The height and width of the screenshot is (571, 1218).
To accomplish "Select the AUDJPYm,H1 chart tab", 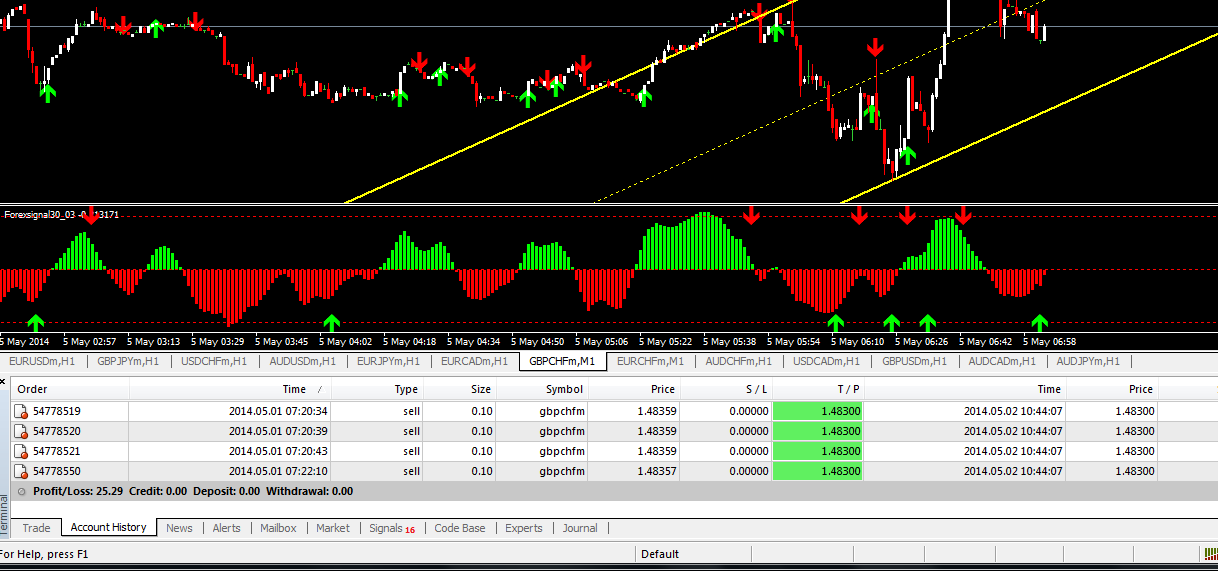I will point(1088,361).
